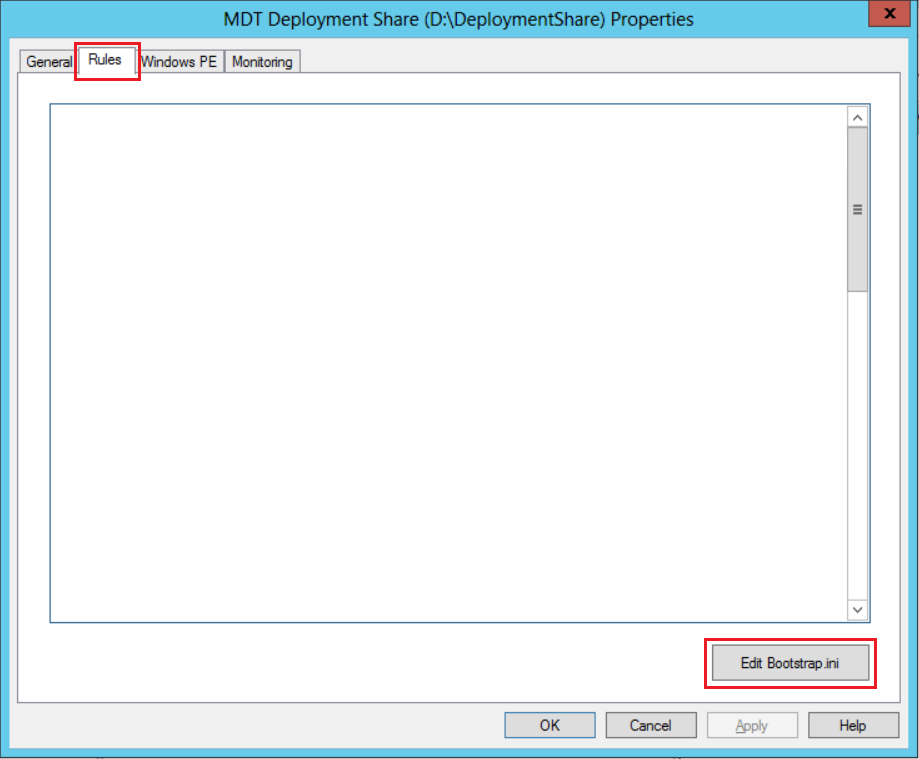Confirm with the OK button
The image size is (919, 759).
550,725
